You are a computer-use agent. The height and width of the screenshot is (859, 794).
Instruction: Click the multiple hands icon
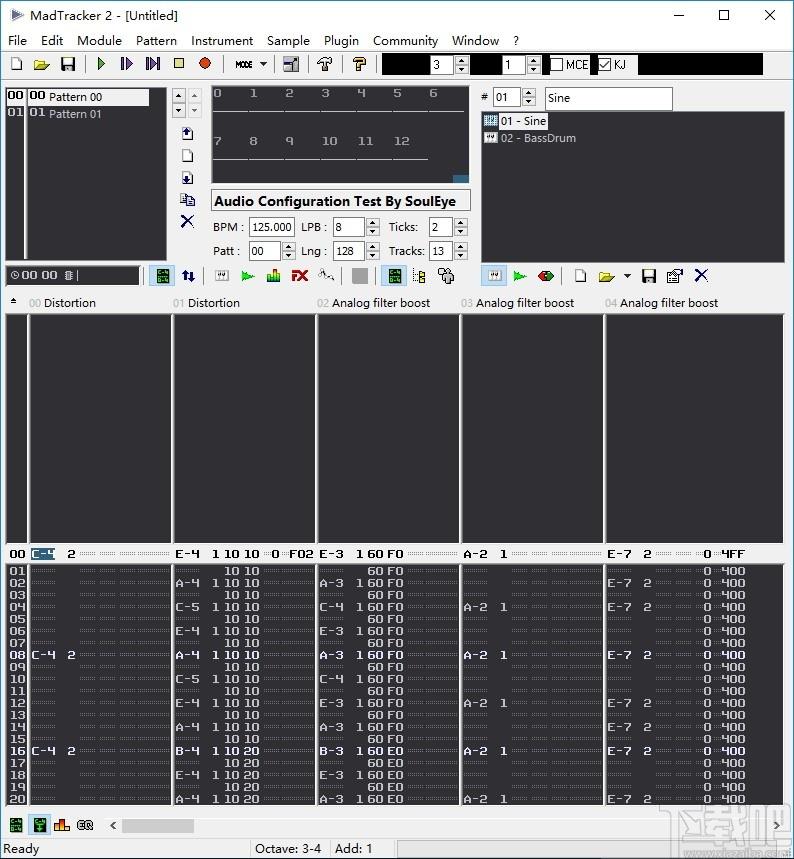point(446,276)
